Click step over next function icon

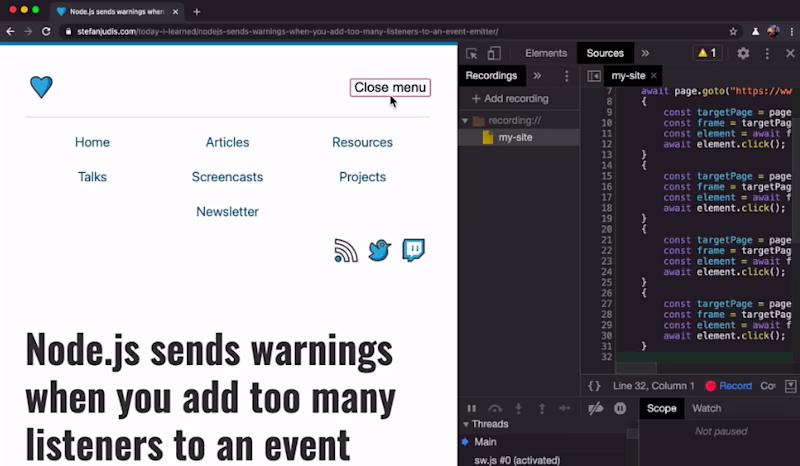(495, 408)
